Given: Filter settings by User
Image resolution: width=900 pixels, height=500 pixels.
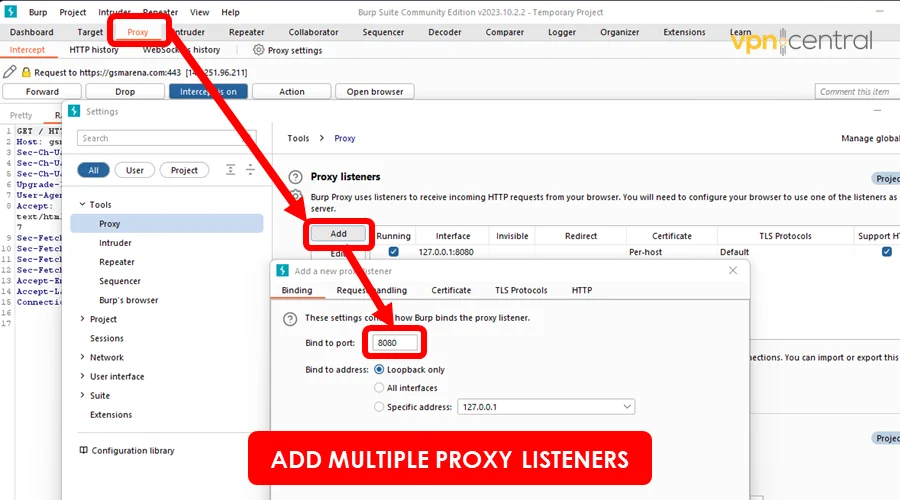Looking at the screenshot, I should pyautogui.click(x=135, y=170).
